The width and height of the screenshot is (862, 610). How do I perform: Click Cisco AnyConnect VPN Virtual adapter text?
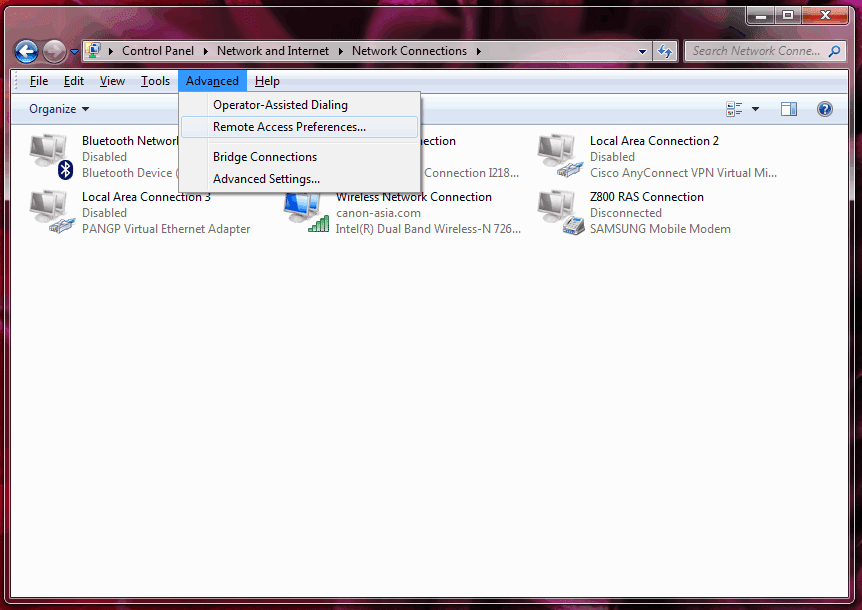point(683,173)
